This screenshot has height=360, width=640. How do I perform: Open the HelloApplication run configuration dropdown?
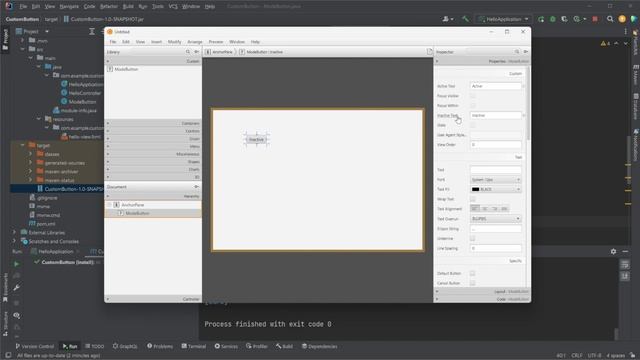(x=504, y=19)
